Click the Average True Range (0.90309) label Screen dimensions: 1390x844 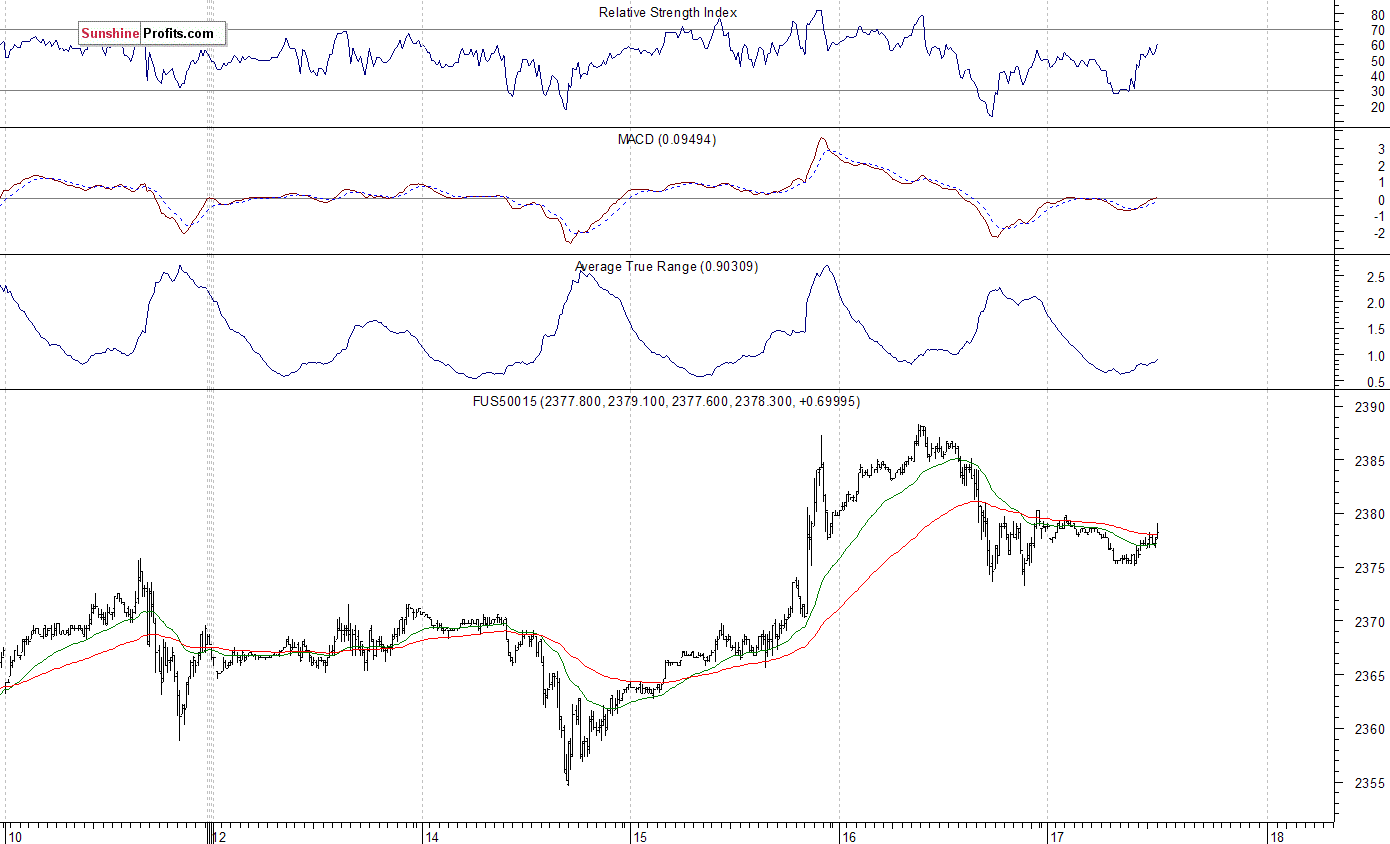click(666, 267)
